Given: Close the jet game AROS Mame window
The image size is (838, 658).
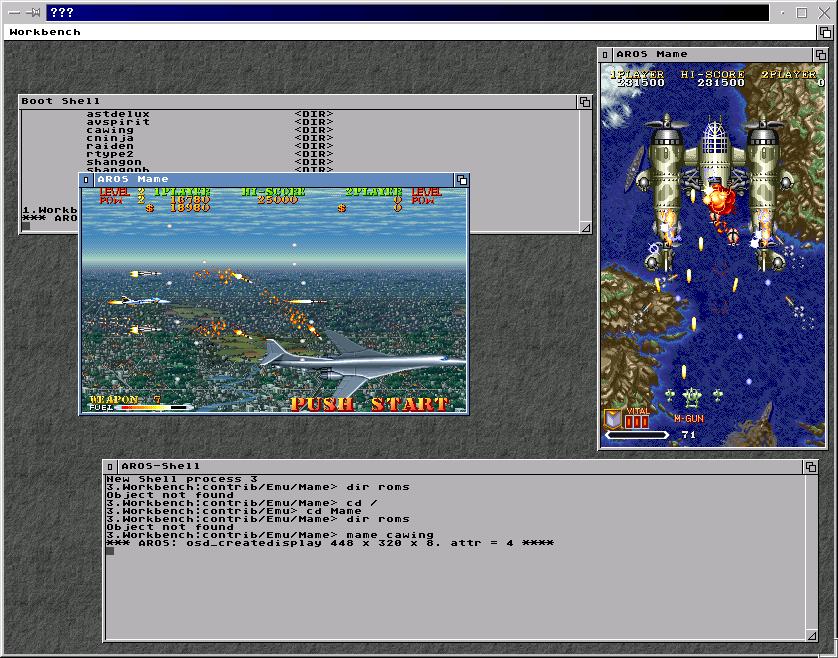Looking at the screenshot, I should (x=86, y=180).
